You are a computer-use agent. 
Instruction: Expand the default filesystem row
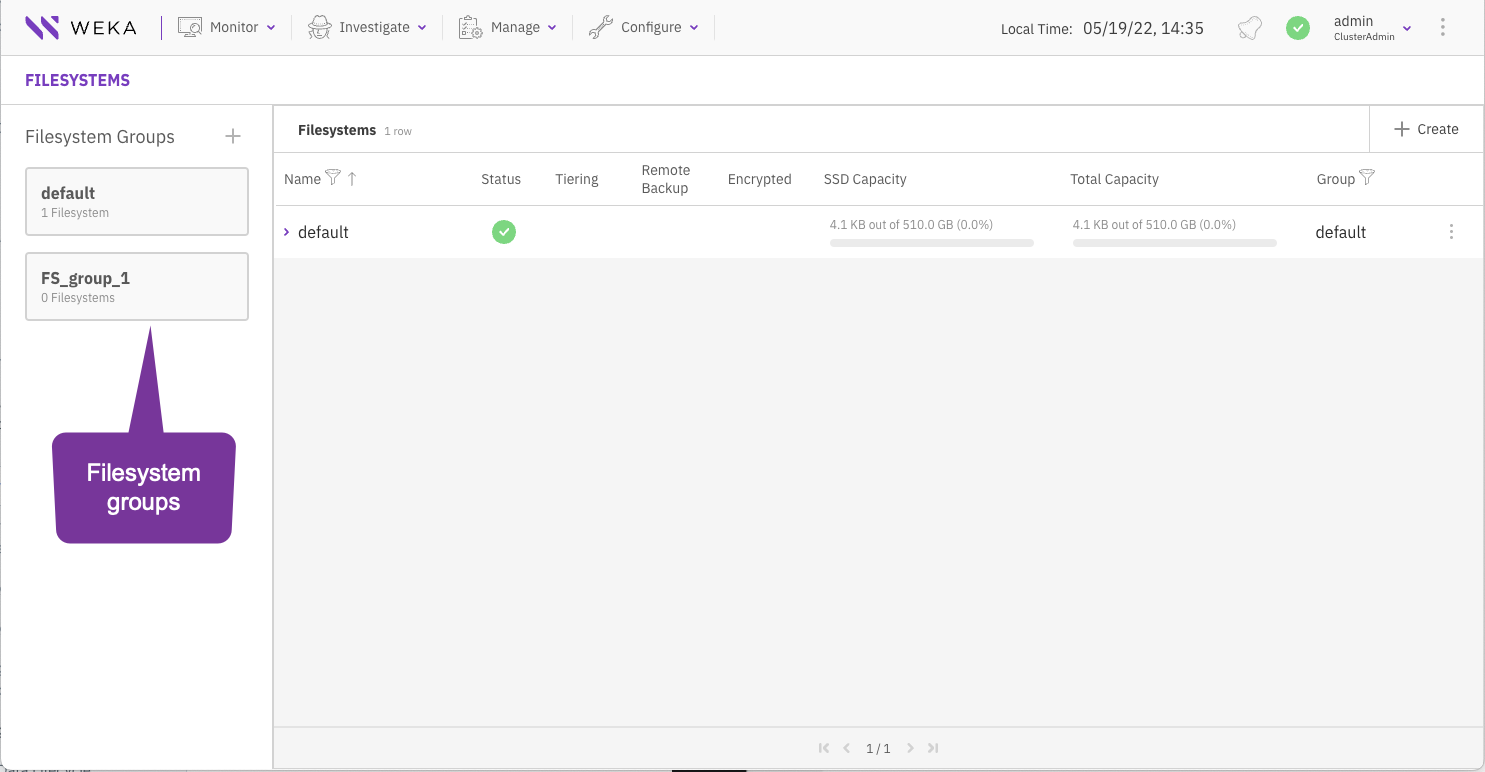point(286,231)
